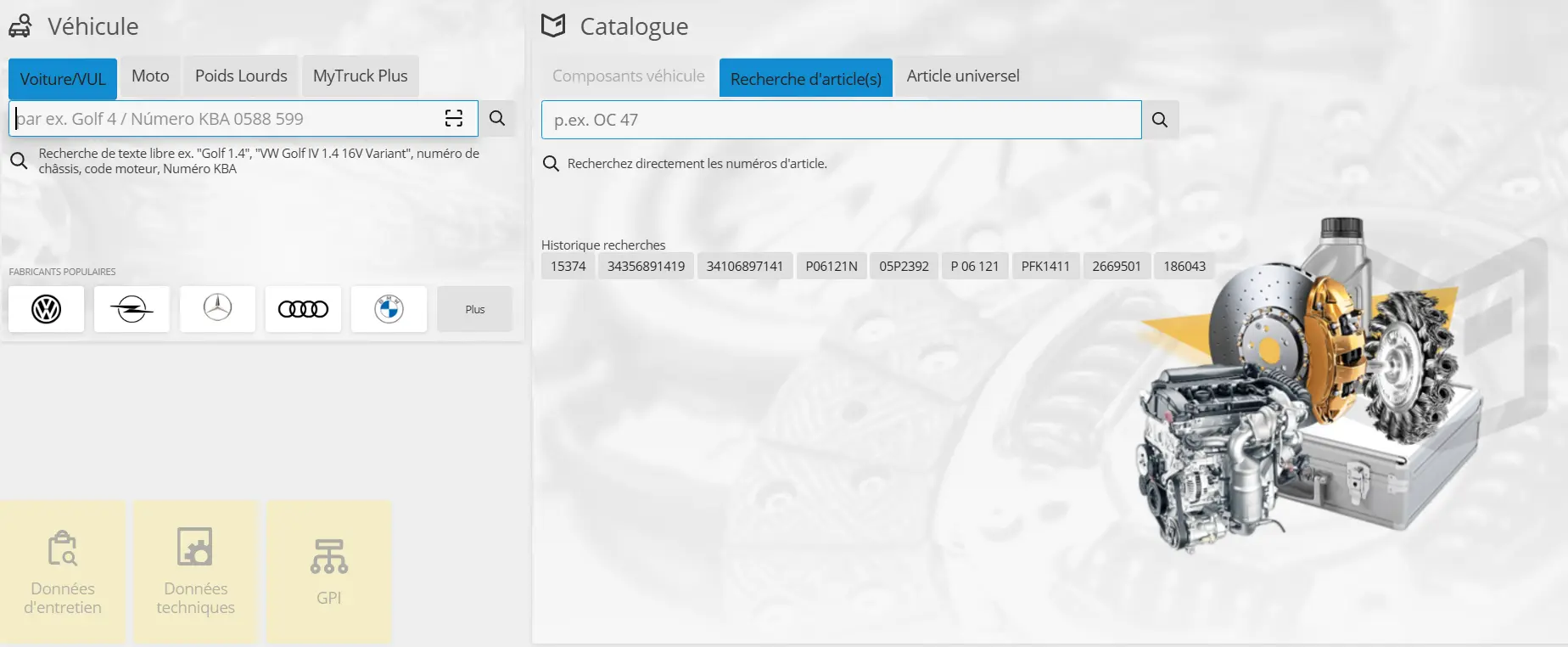Open the Article universel tab
The width and height of the screenshot is (1568, 647).
point(963,76)
